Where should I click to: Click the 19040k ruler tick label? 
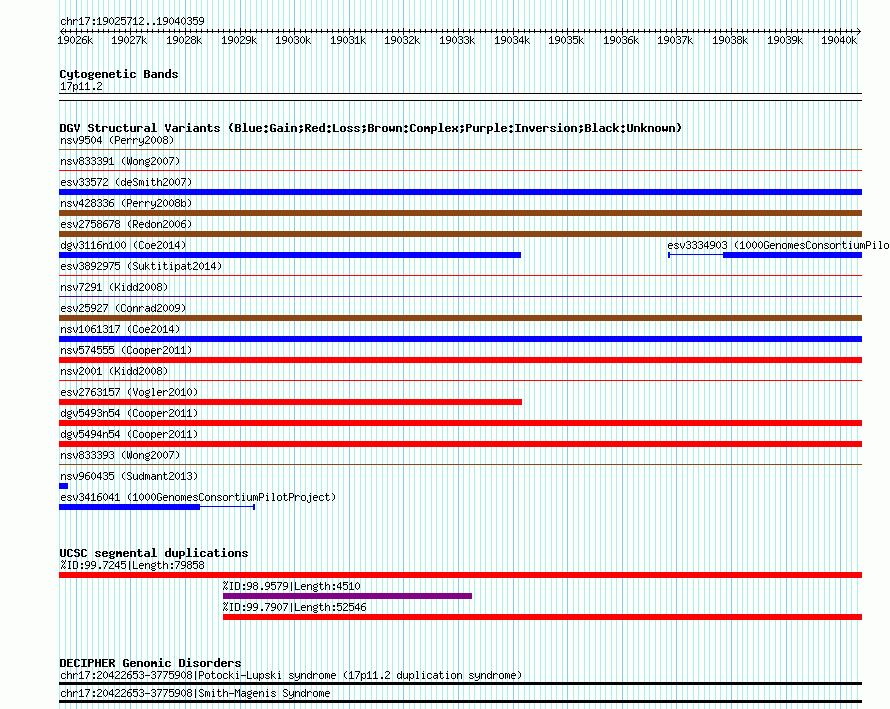[x=839, y=40]
